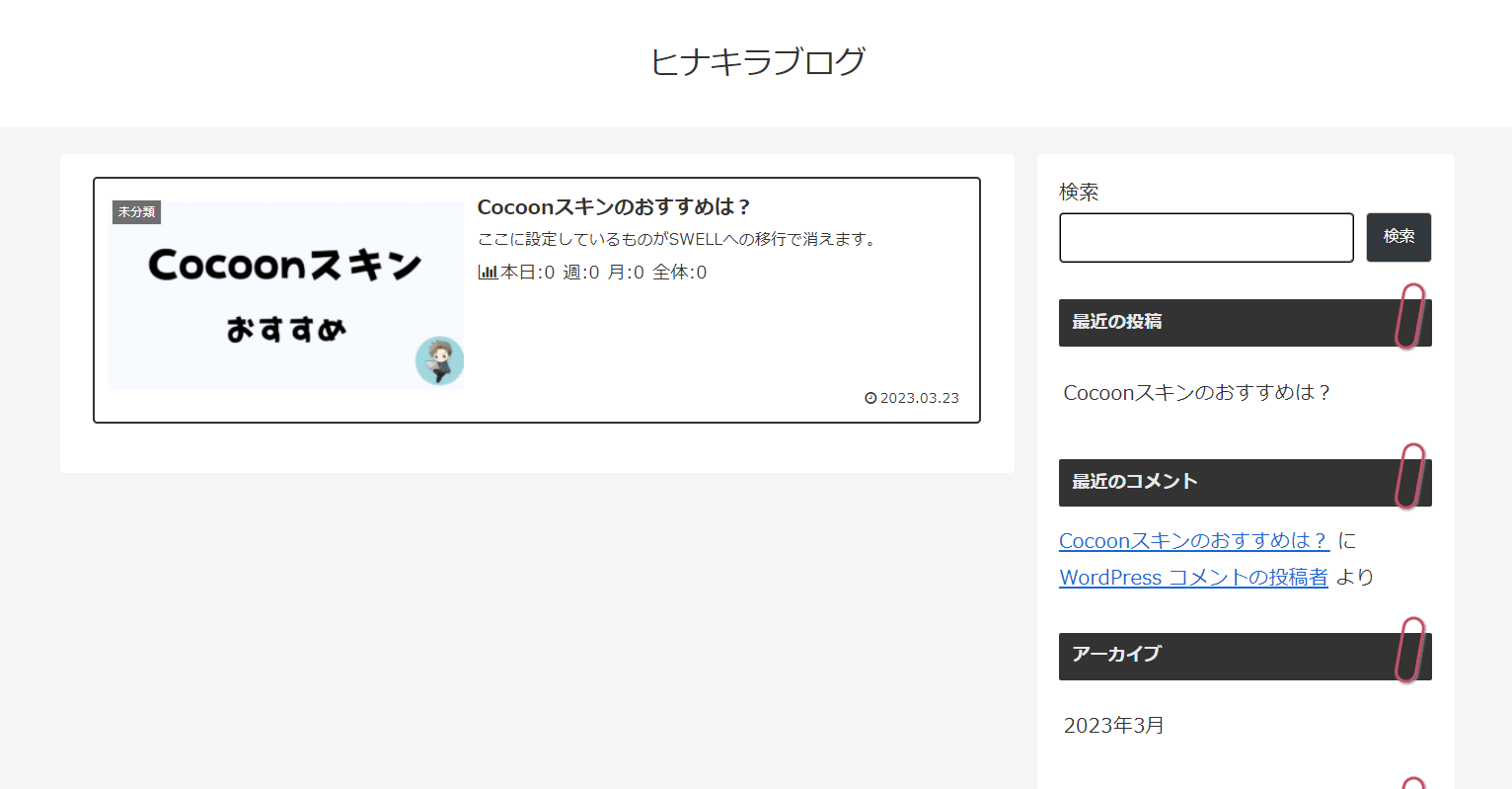
Task: Click the WordPress コメントの投稿者 link
Action: (x=1192, y=577)
